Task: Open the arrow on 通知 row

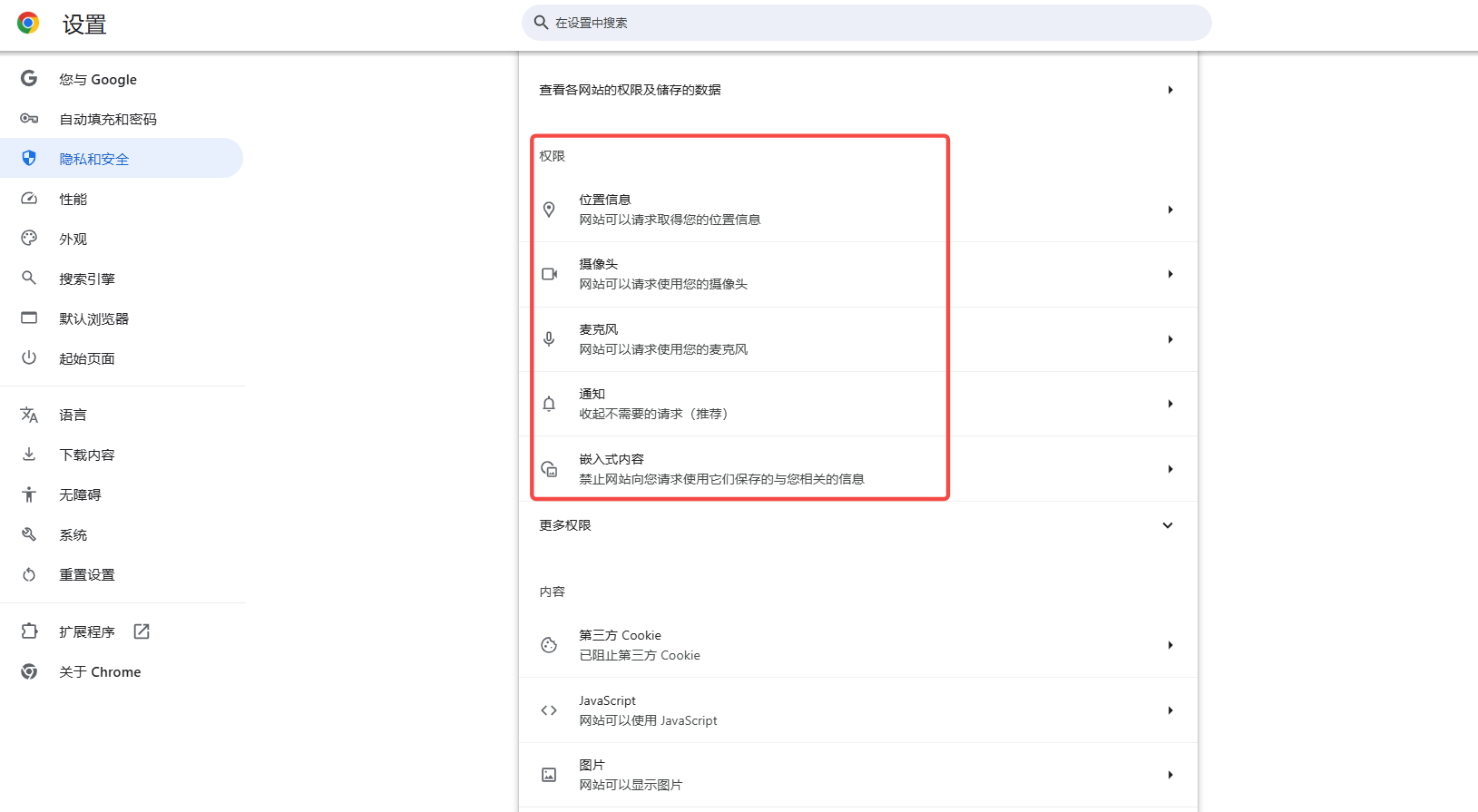Action: point(1170,404)
